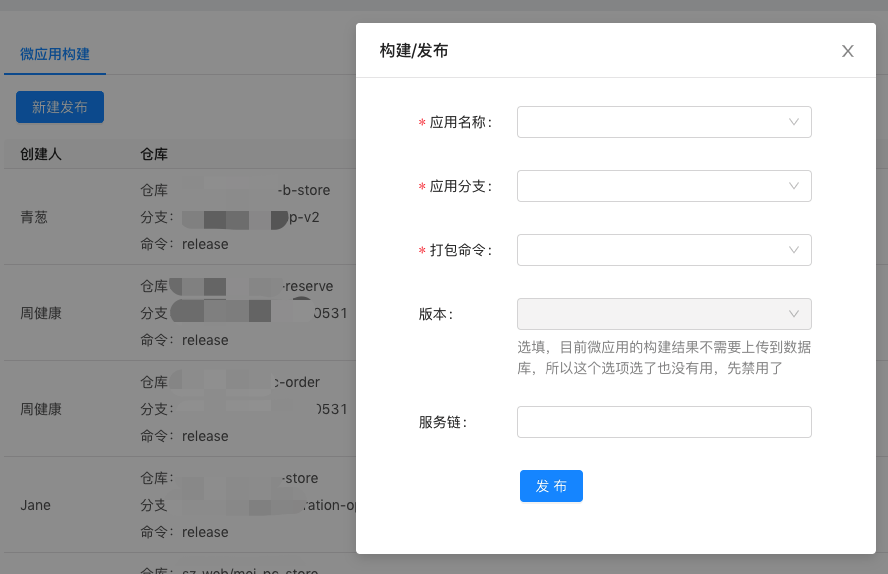Open the 打包命令 dropdown
888x574 pixels.
pyautogui.click(x=664, y=250)
